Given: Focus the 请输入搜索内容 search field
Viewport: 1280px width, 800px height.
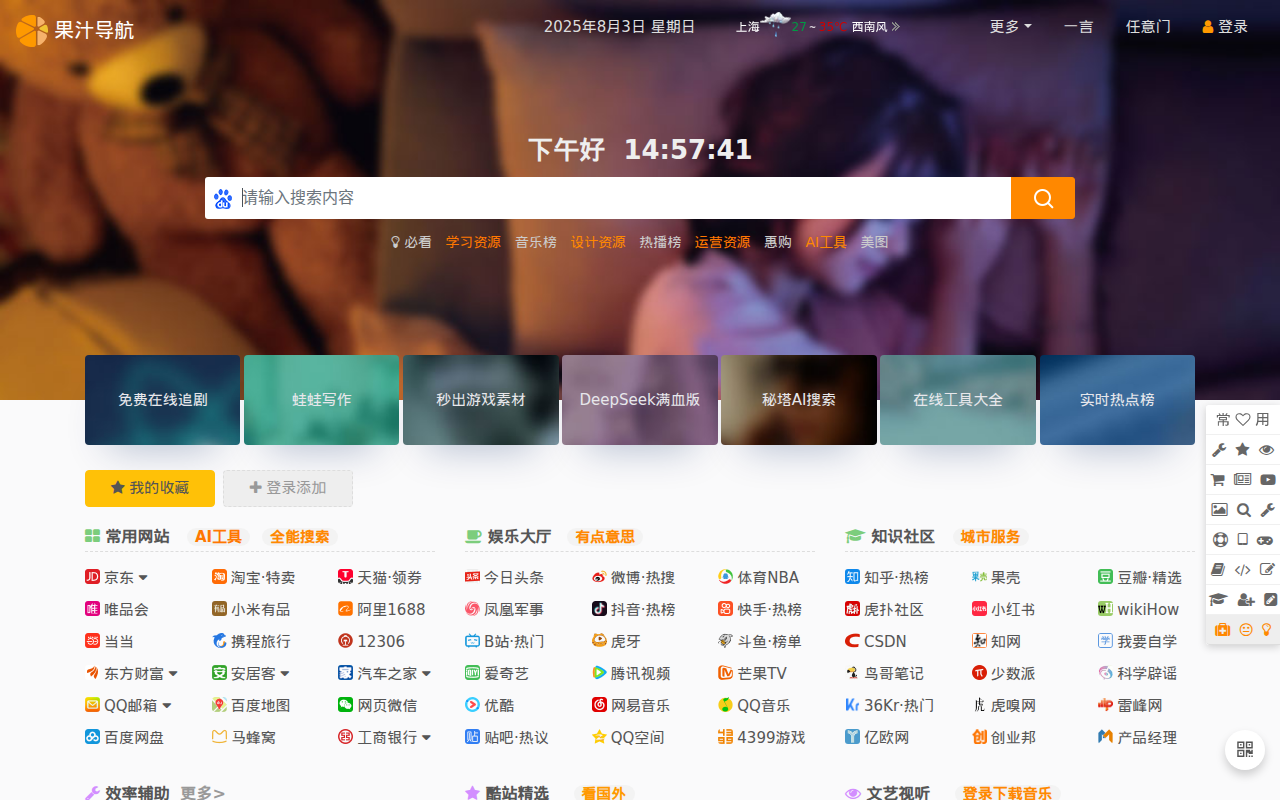Looking at the screenshot, I should pyautogui.click(x=624, y=198).
